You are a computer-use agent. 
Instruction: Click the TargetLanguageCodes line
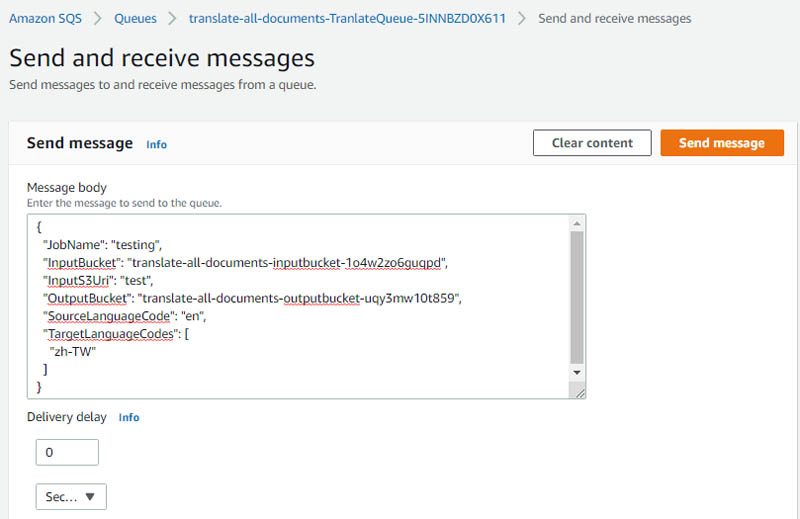(x=116, y=334)
